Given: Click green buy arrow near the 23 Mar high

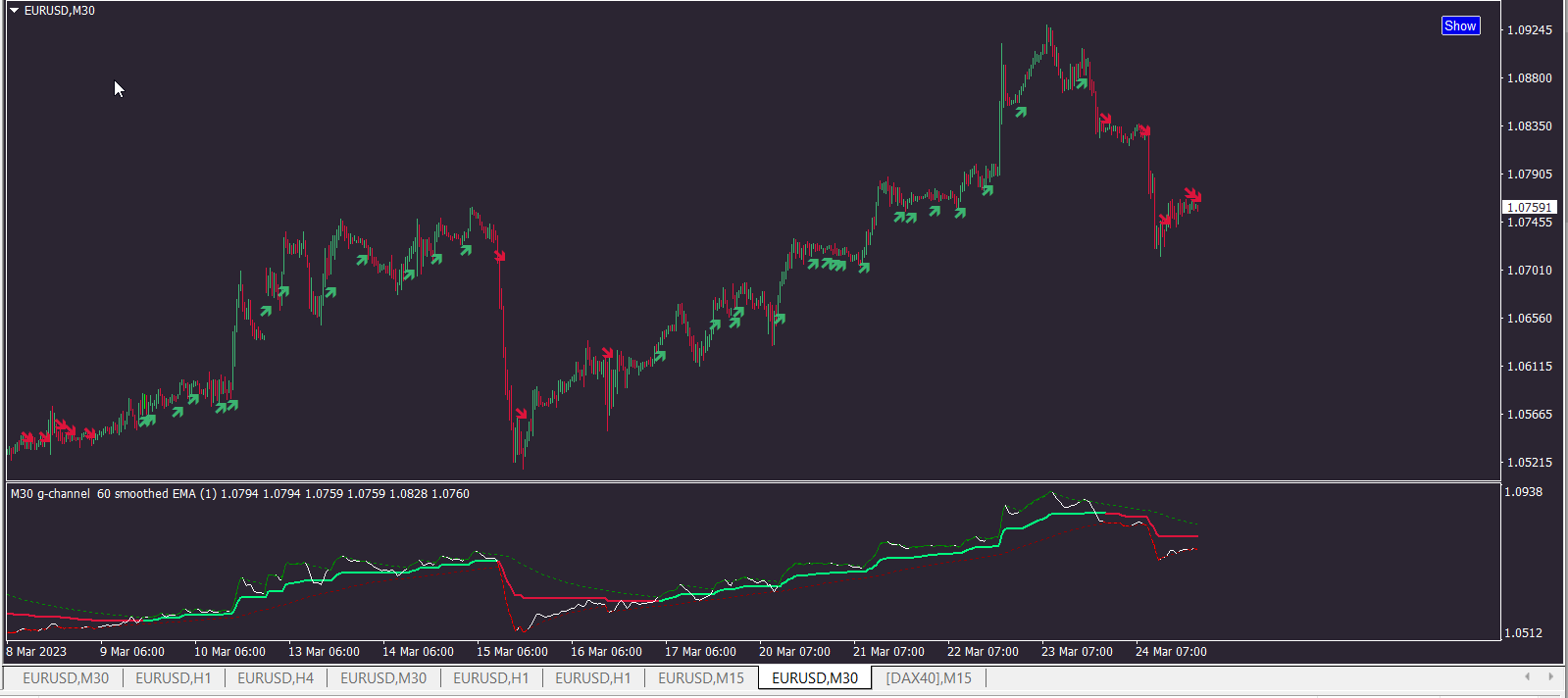Looking at the screenshot, I should 1082,83.
